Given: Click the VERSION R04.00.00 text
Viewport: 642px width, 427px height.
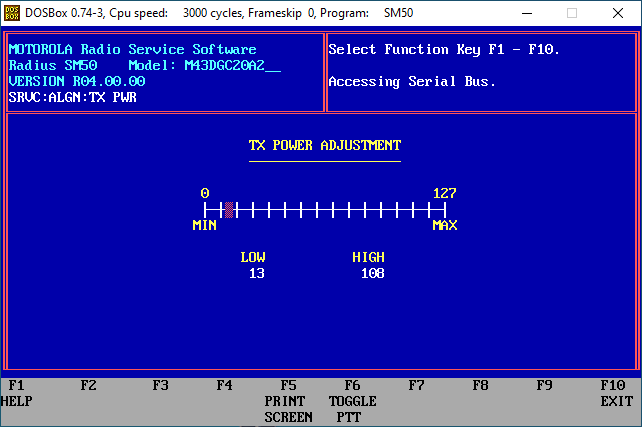Looking at the screenshot, I should pyautogui.click(x=77, y=81).
